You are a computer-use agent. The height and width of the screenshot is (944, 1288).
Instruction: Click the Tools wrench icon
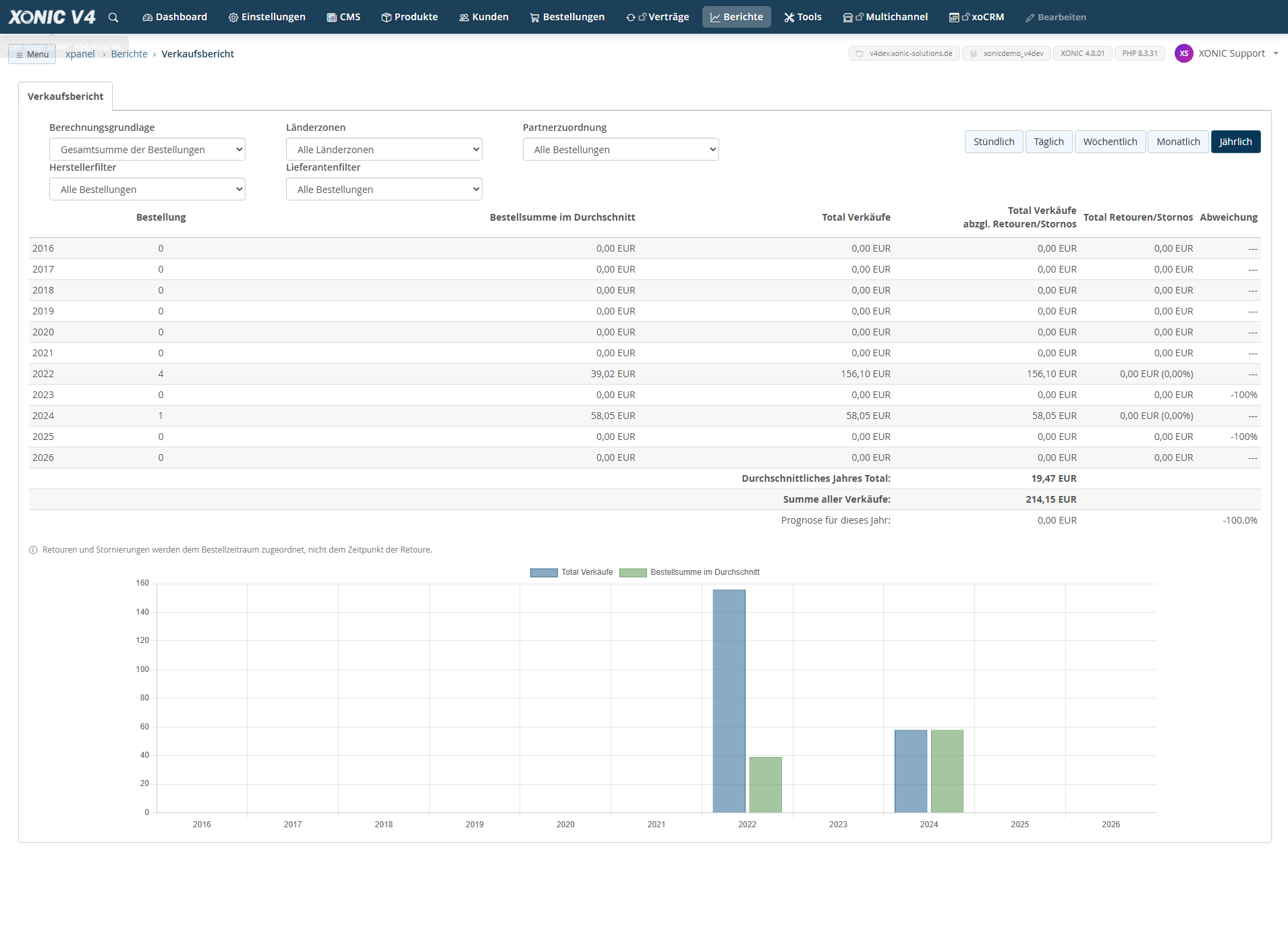pos(789,18)
